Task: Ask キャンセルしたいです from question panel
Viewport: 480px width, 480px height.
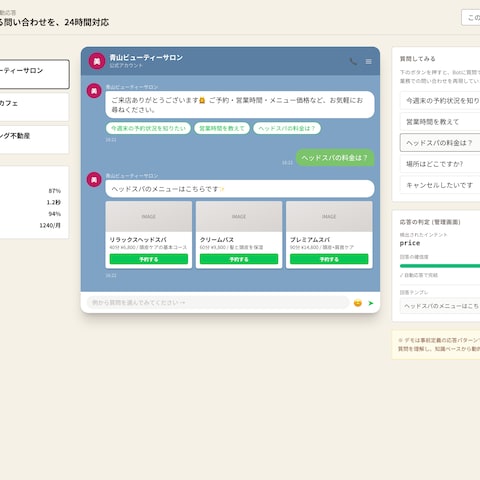Action: tap(440, 185)
